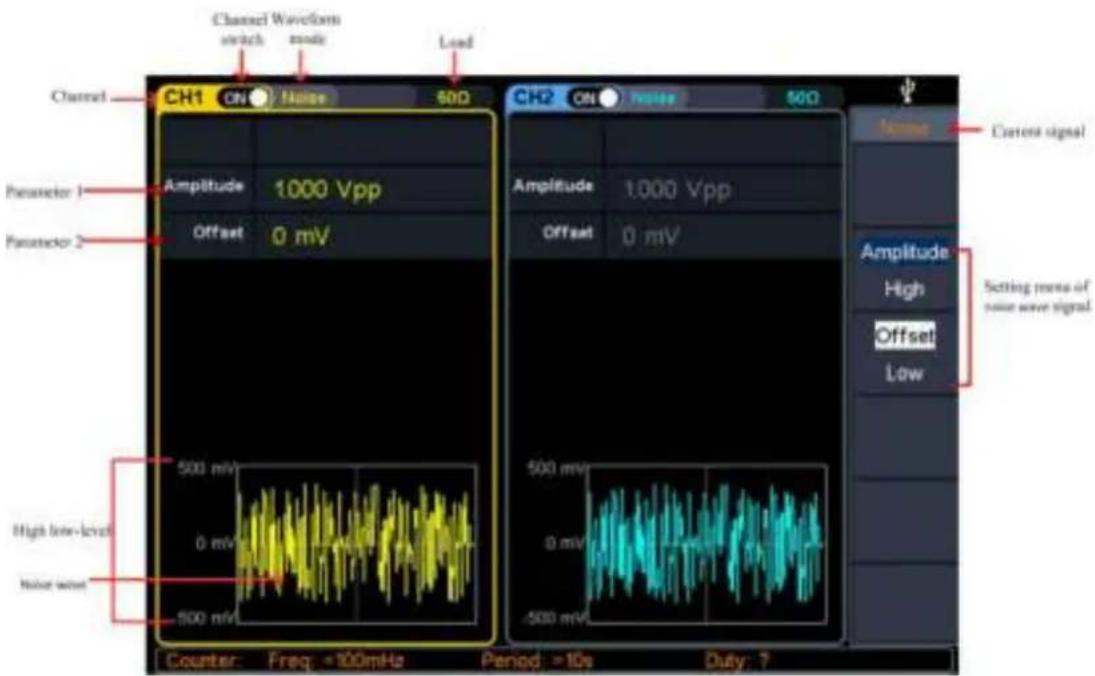This screenshot has width=1095, height=676.
Task: Click CH2 500 mV high level label
Action: [x=557, y=468]
